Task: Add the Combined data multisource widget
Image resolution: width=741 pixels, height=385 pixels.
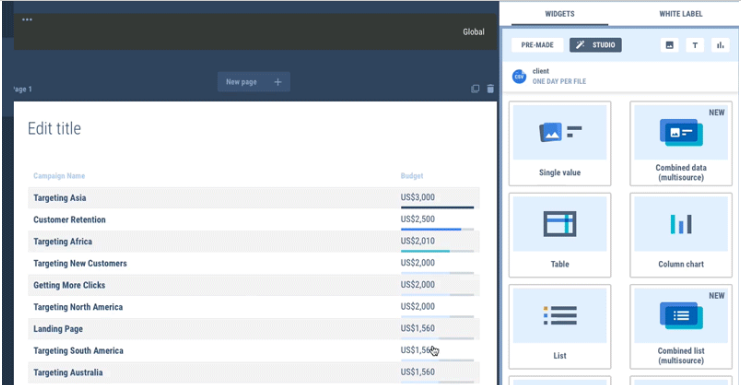Action: (x=681, y=143)
